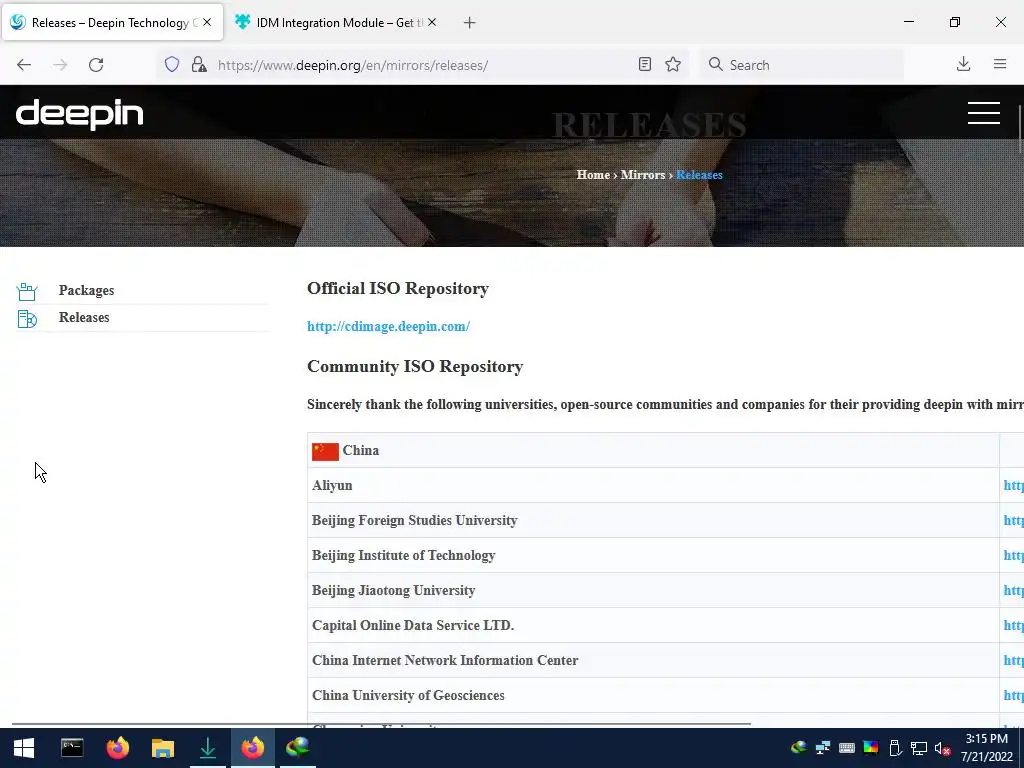Click the IDM icon in system tray

[x=798, y=748]
